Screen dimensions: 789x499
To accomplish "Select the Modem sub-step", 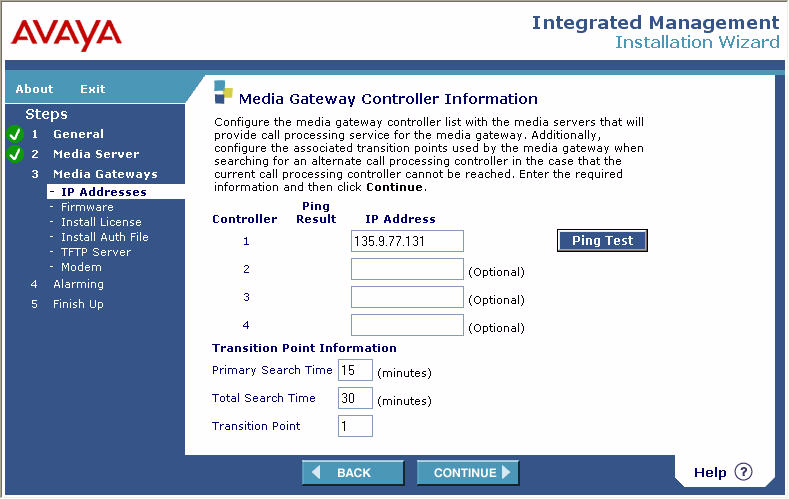I will pos(81,267).
